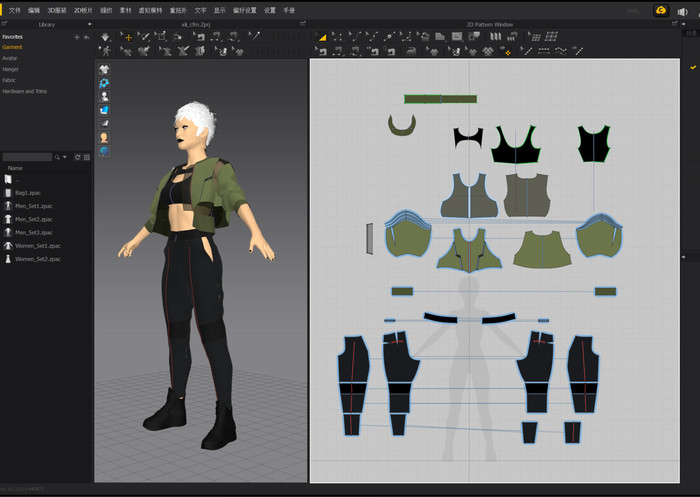Click the garment display icon in 3D view
Image resolution: width=700 pixels, height=497 pixels.
tap(104, 69)
